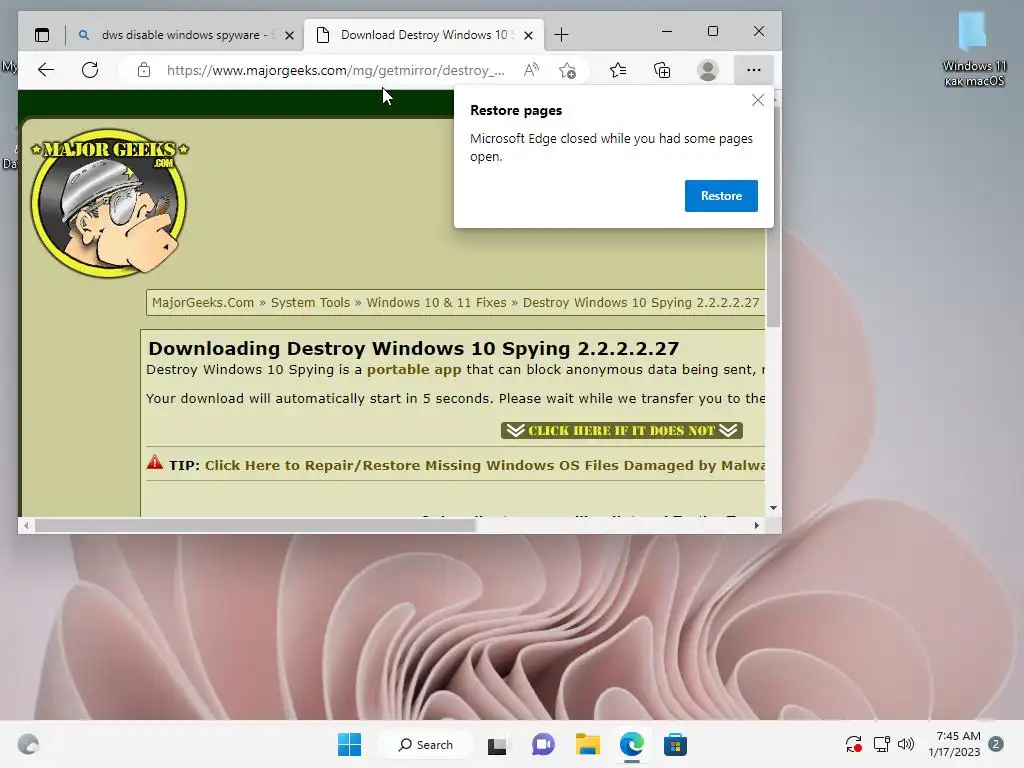This screenshot has height=768, width=1024.
Task: Select Windows 11 как macOS desktop folder
Action: (974, 49)
